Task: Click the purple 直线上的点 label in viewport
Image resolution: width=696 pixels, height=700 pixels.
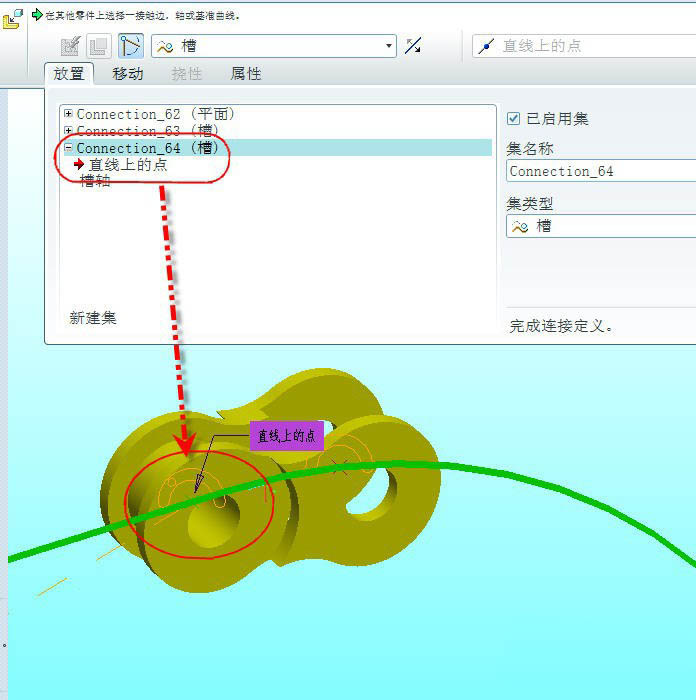Action: 287,436
